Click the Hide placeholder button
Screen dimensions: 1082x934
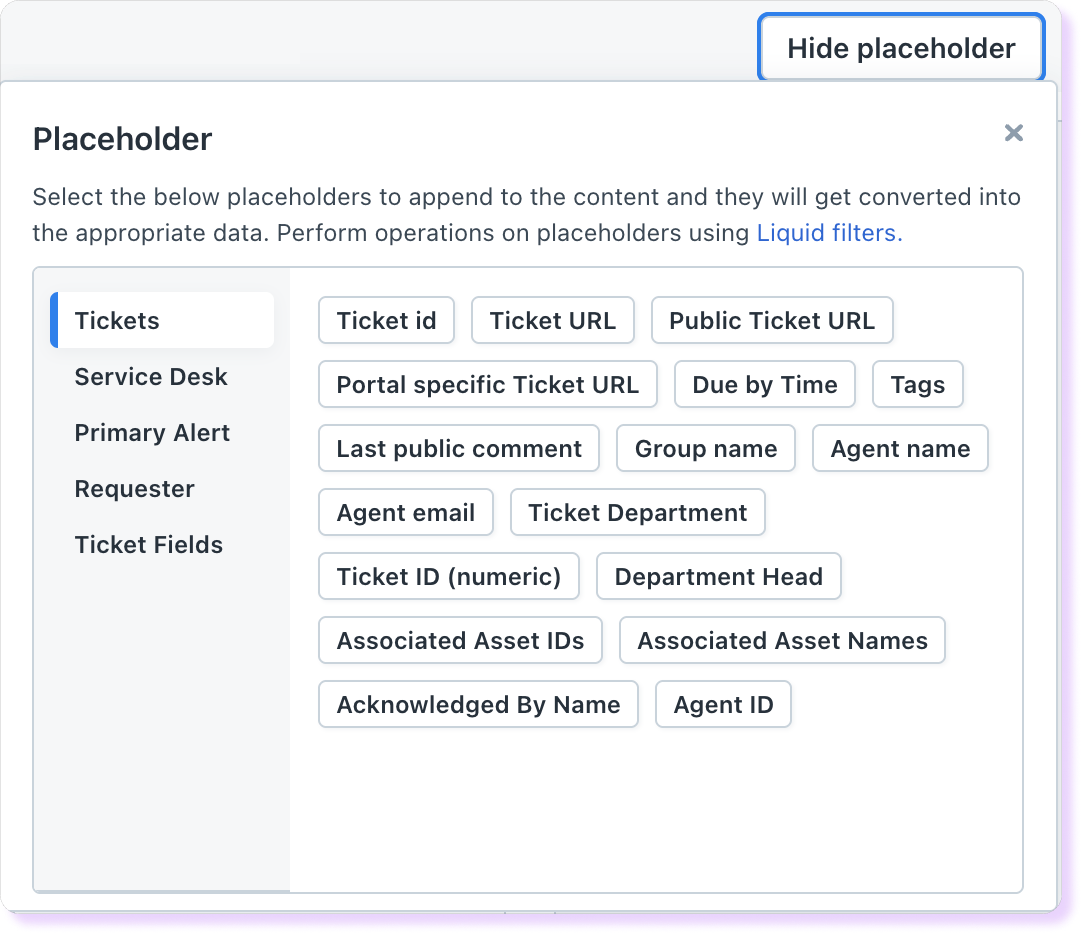[901, 48]
